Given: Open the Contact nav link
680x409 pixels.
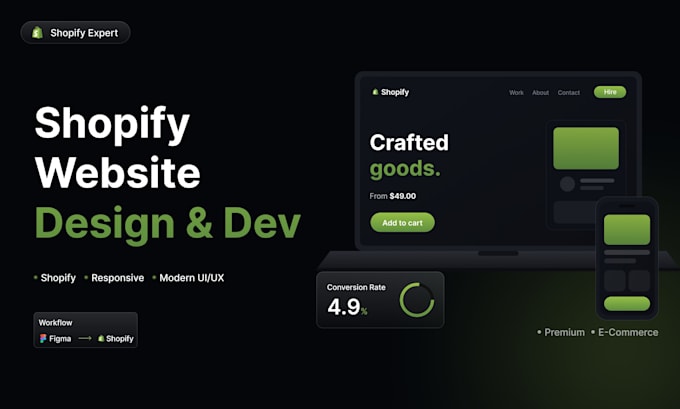Looking at the screenshot, I should 569,92.
